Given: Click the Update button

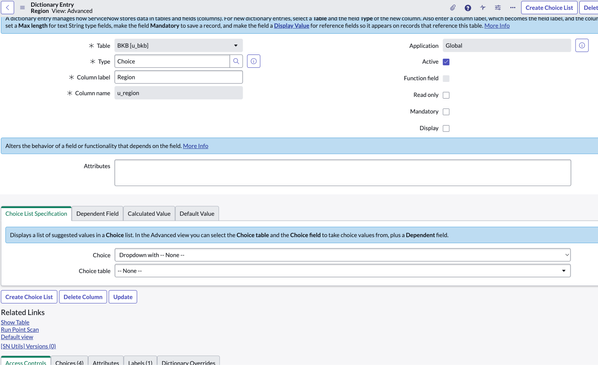Looking at the screenshot, I should 123,297.
